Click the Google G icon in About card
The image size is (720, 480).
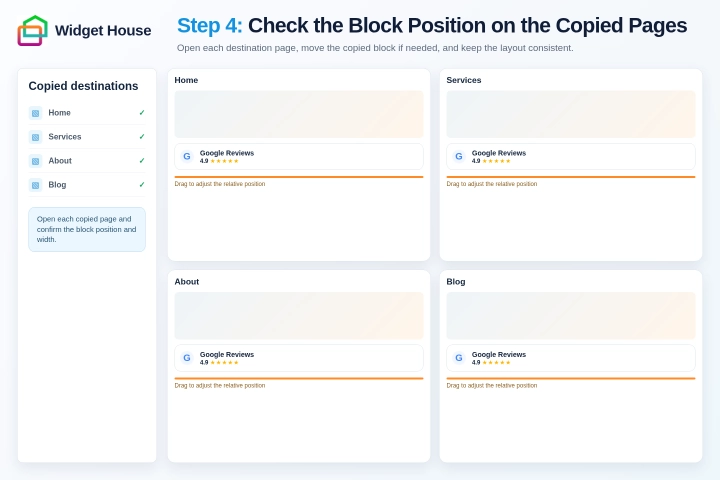point(187,358)
